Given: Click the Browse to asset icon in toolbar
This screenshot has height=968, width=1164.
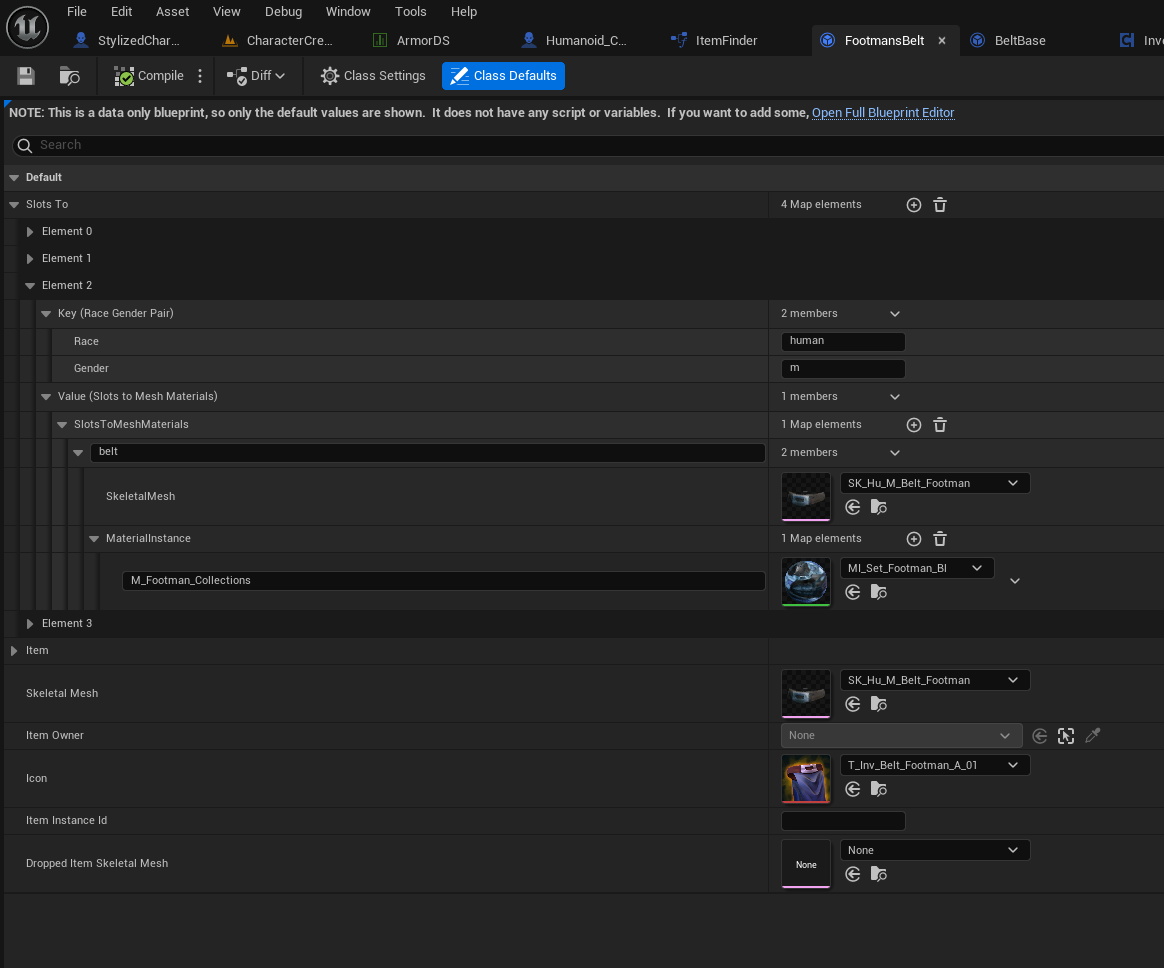Looking at the screenshot, I should click(69, 76).
